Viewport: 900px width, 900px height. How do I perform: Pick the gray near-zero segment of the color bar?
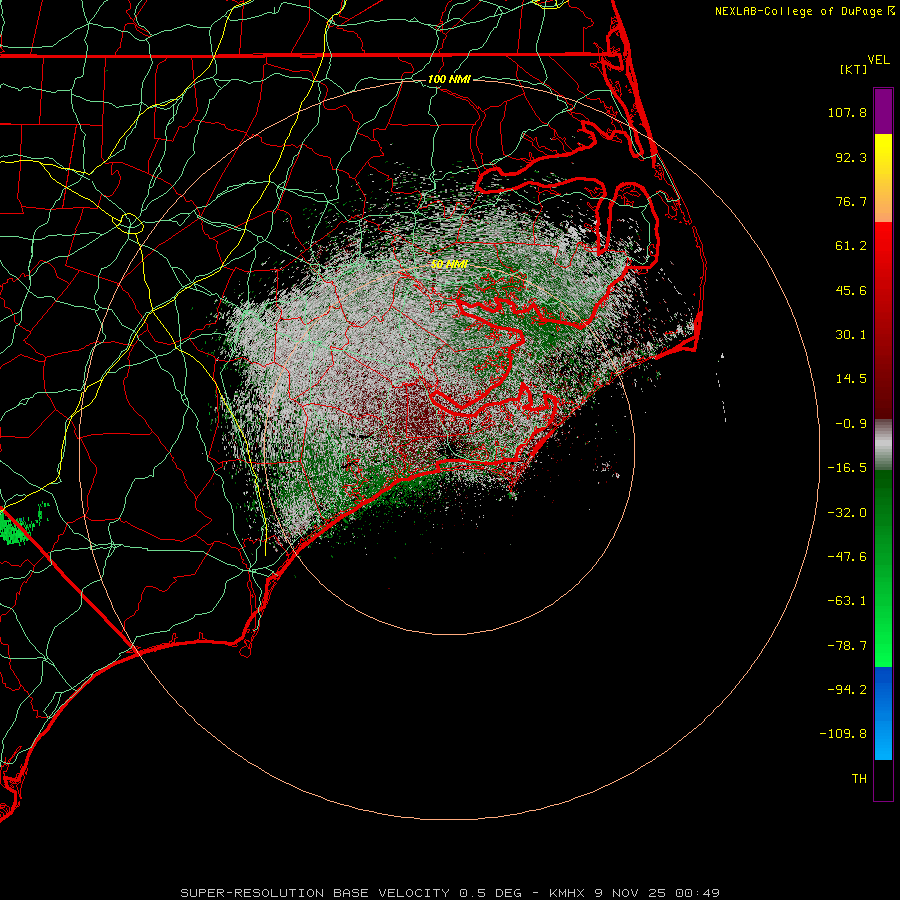883,444
